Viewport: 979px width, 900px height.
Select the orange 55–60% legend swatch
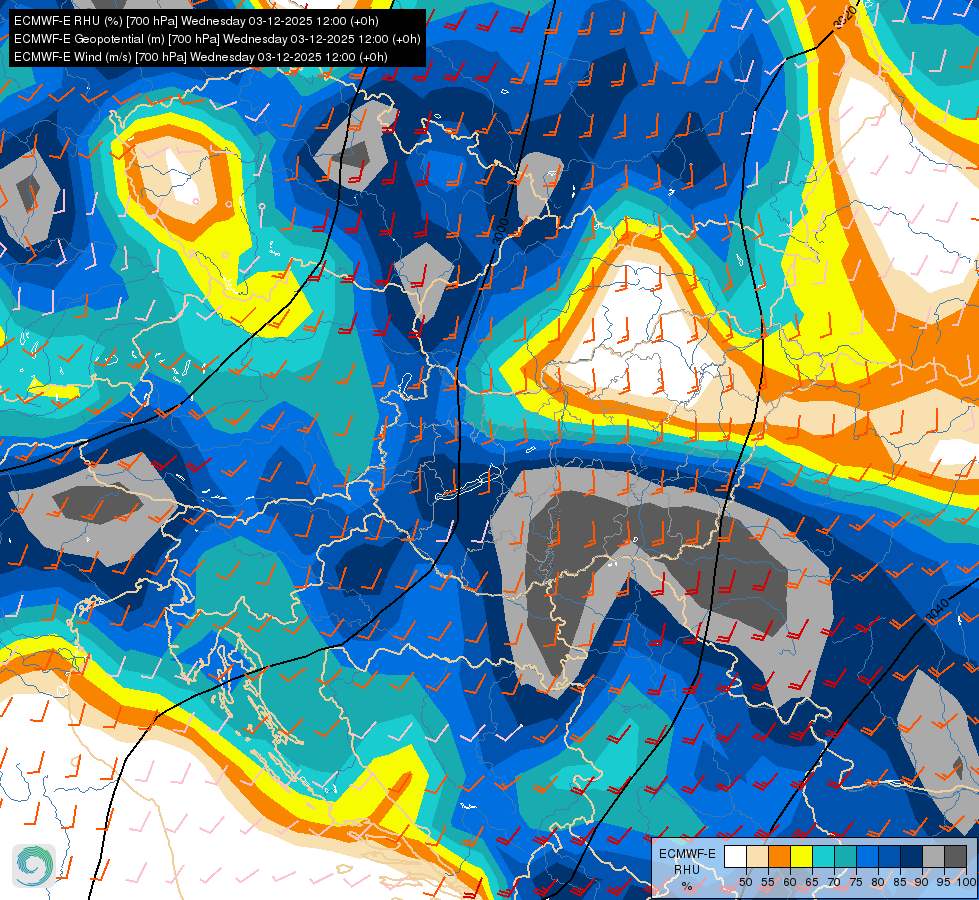[779, 856]
